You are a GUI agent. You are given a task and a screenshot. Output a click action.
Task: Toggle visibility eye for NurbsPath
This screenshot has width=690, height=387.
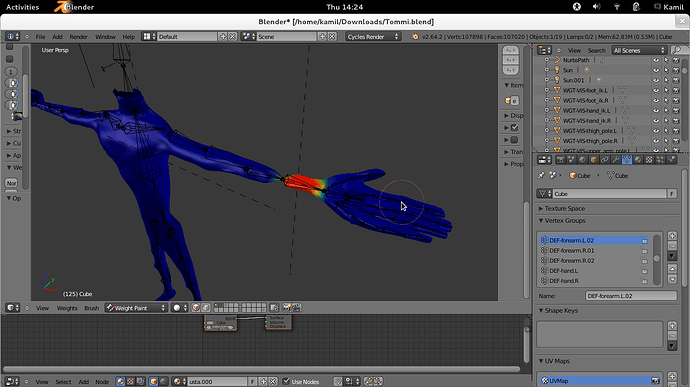(x=656, y=60)
